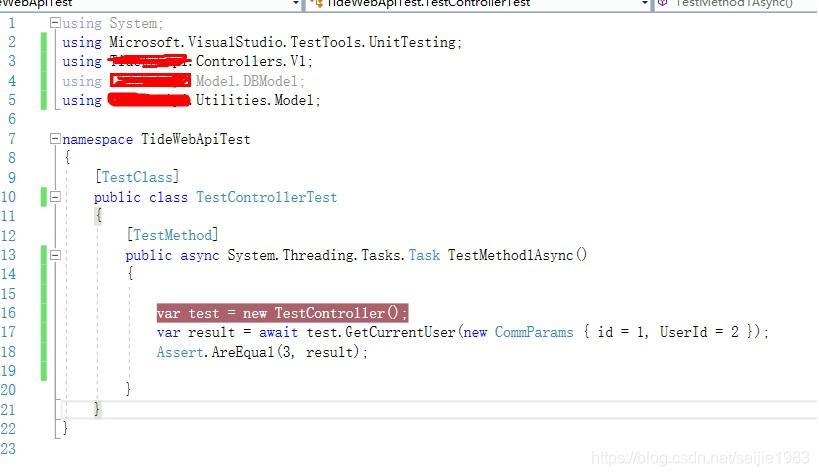Image resolution: width=819 pixels, height=476 pixels.
Task: Click the opening brace on line 11
Action: tap(98, 216)
